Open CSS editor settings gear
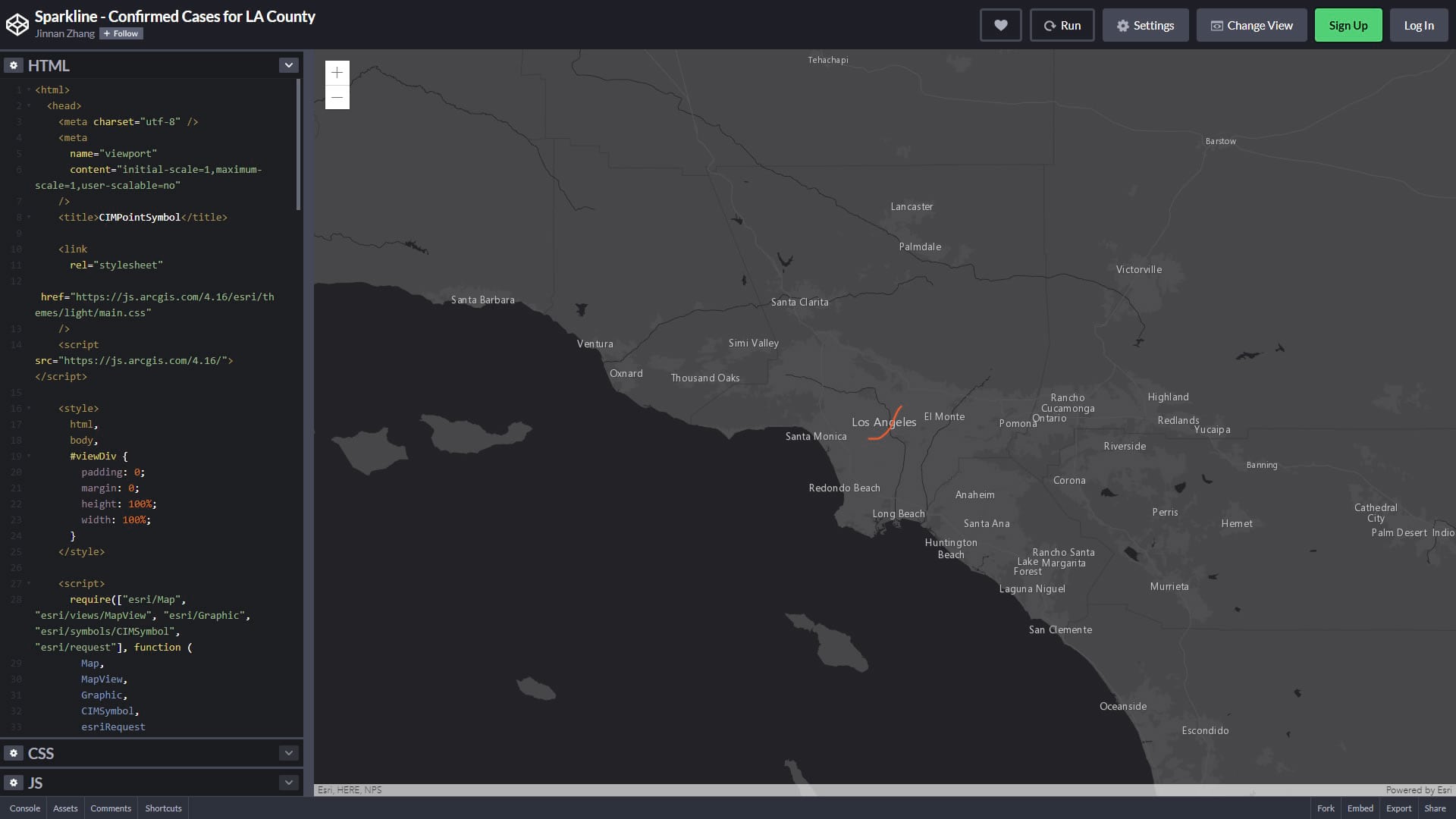 coord(14,753)
